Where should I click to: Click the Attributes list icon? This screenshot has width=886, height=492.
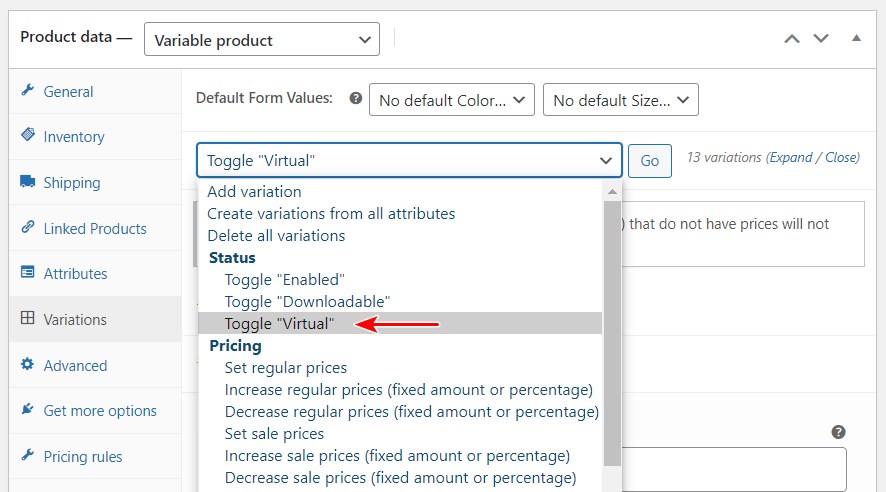coord(27,272)
